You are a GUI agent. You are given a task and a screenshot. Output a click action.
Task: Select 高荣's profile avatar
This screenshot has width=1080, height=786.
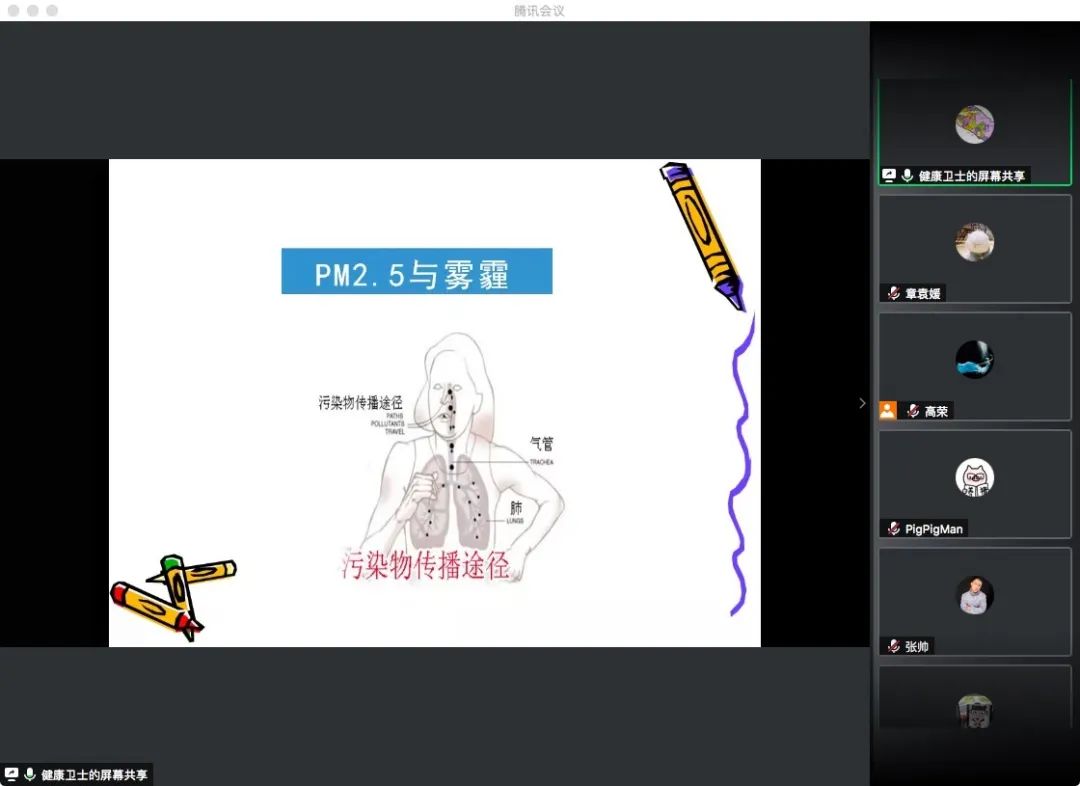tap(974, 359)
